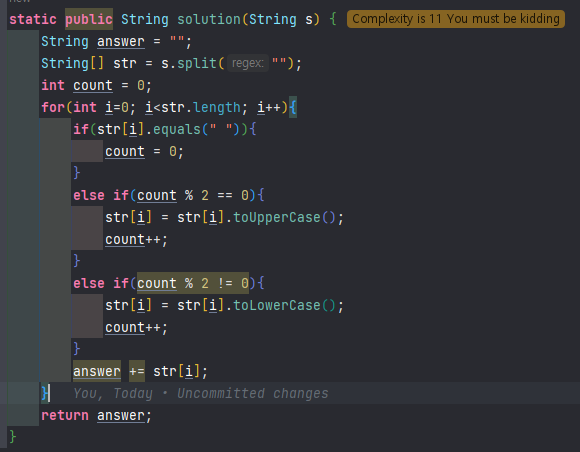Click the method name 'solution'
Screen dimensions: 580x452
point(209,19)
